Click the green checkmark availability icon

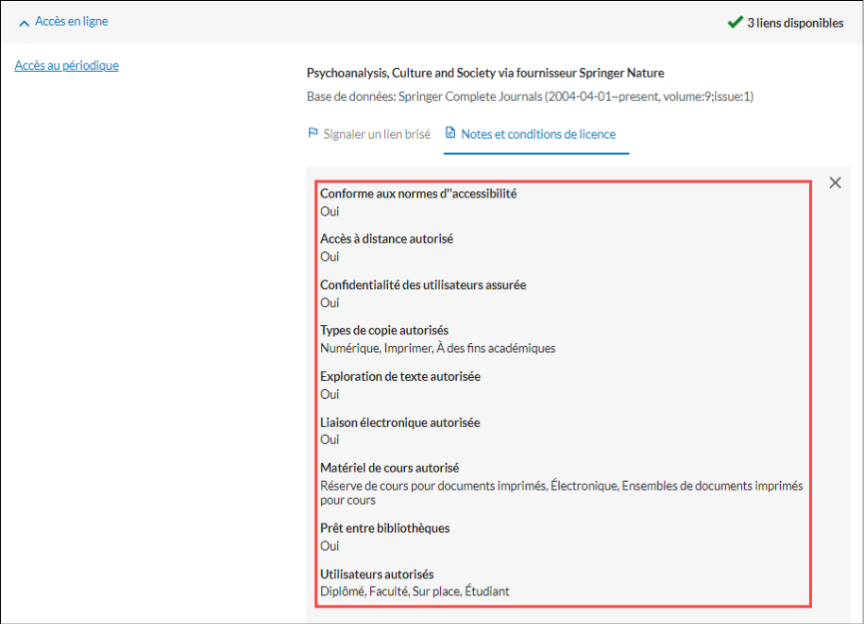coord(735,22)
